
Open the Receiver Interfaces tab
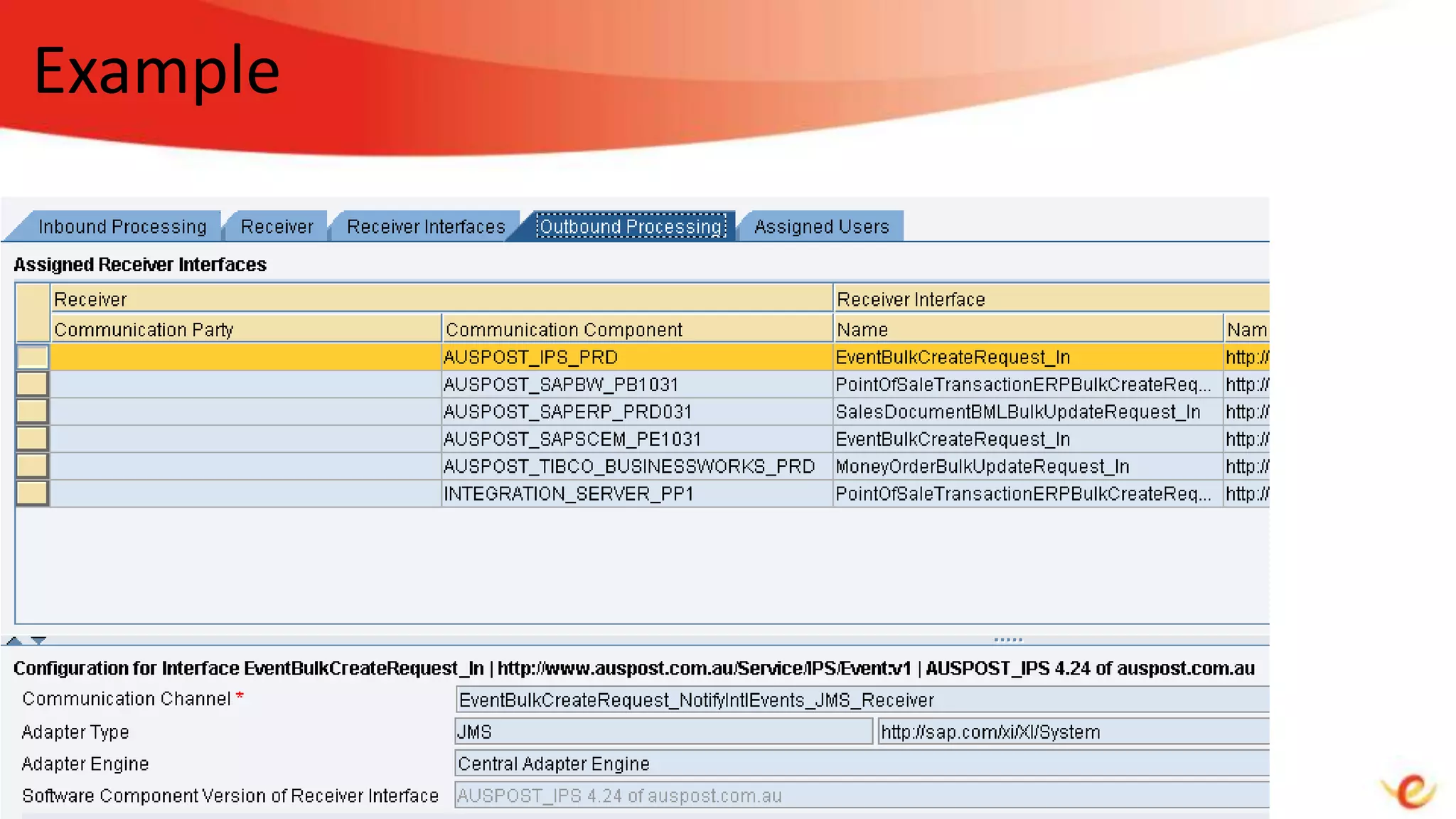coord(426,226)
